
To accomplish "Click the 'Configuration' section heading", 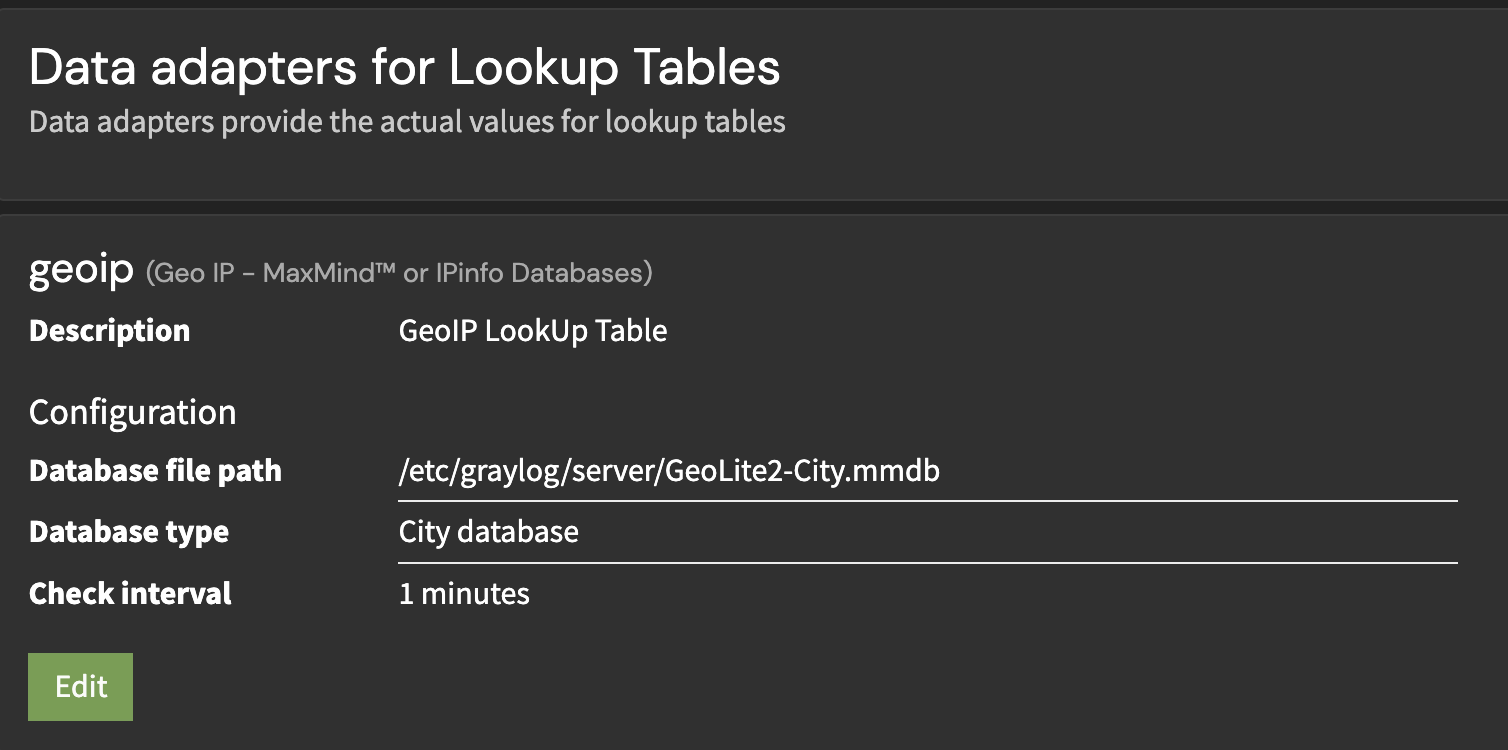I will (x=132, y=412).
